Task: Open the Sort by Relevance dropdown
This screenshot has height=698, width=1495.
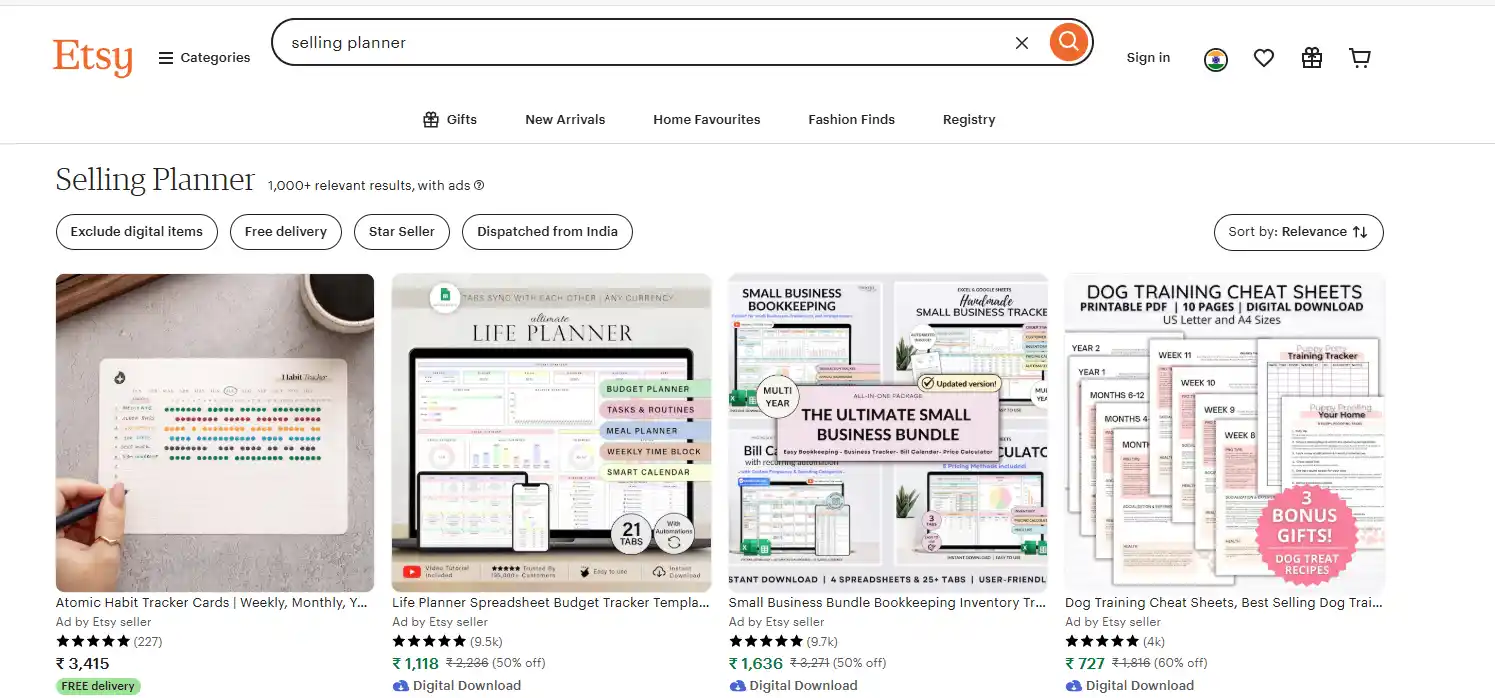Action: 1298,232
